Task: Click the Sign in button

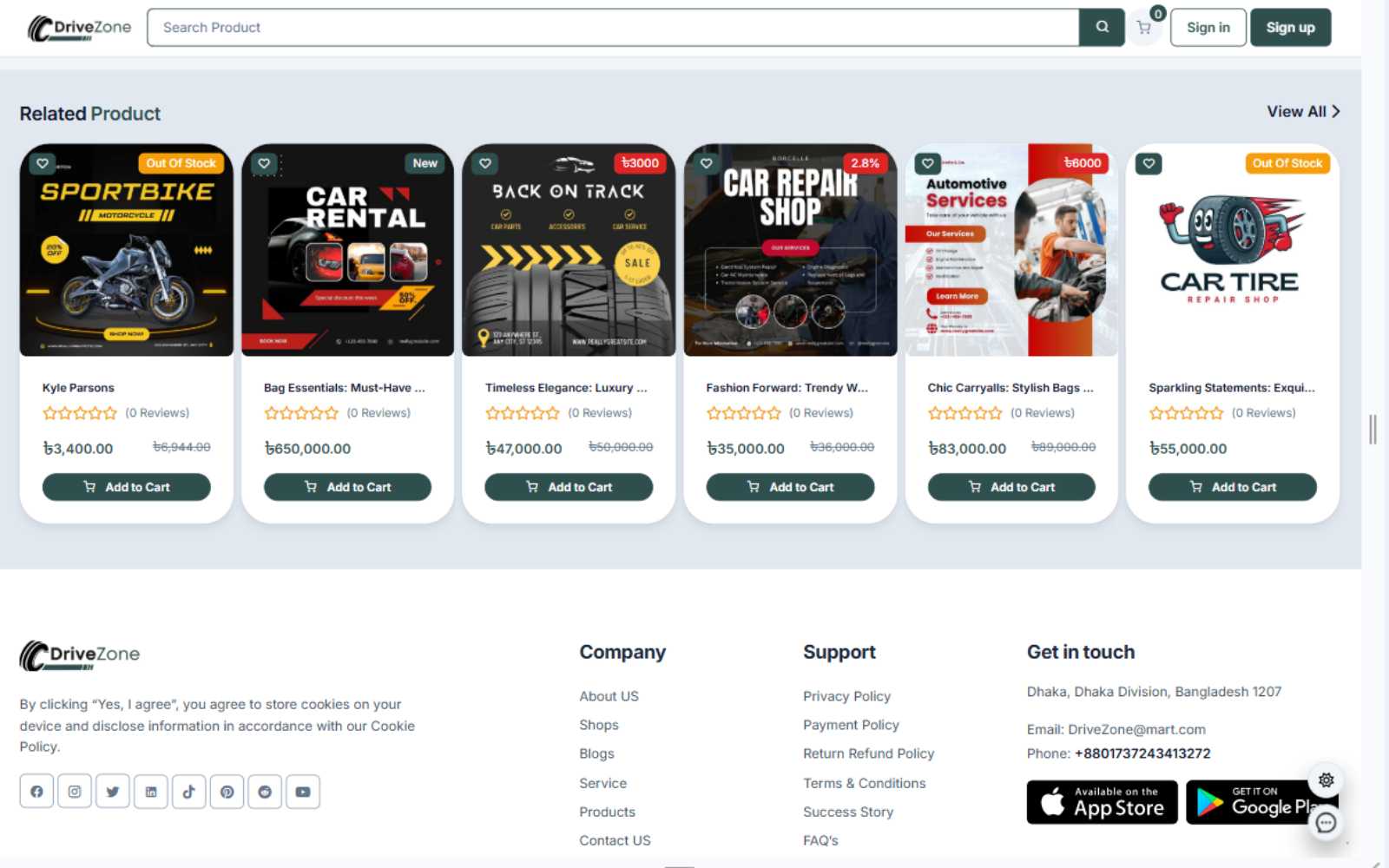Action: point(1208,28)
